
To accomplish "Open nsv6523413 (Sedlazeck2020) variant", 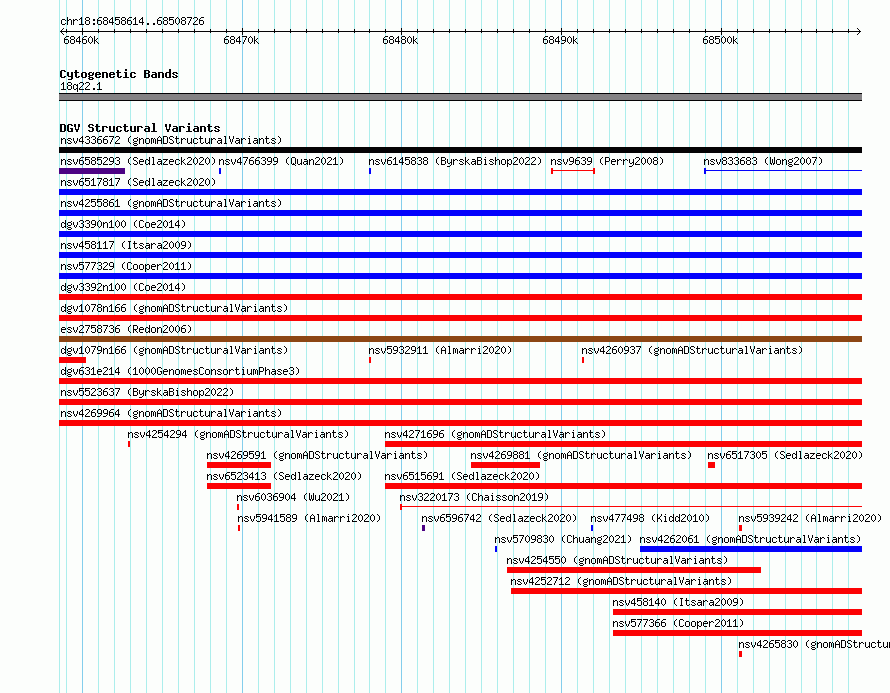I will click(284, 476).
